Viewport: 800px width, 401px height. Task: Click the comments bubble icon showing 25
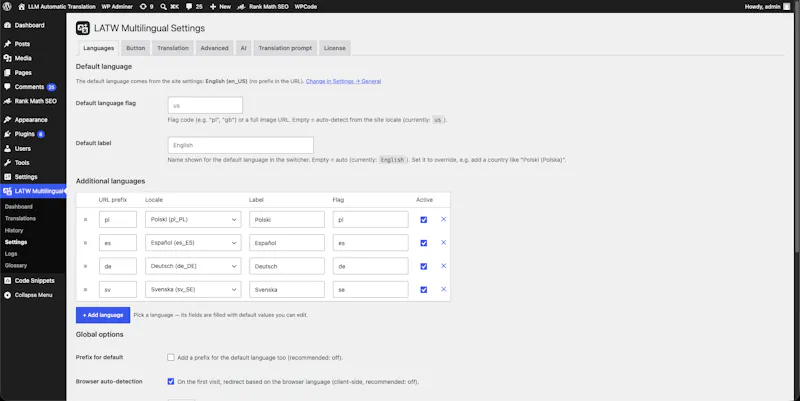[189, 7]
